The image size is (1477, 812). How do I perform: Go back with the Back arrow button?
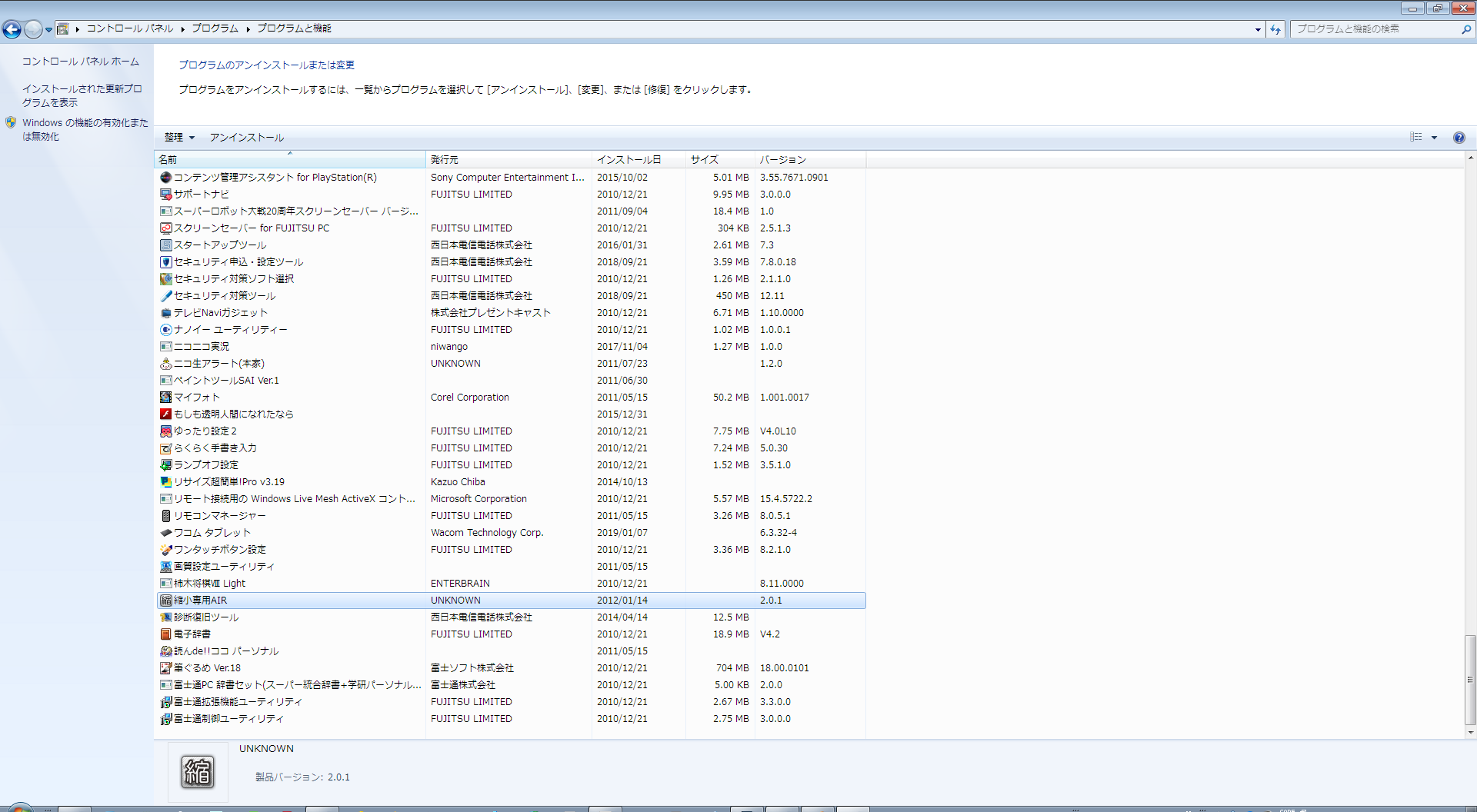pyautogui.click(x=12, y=29)
